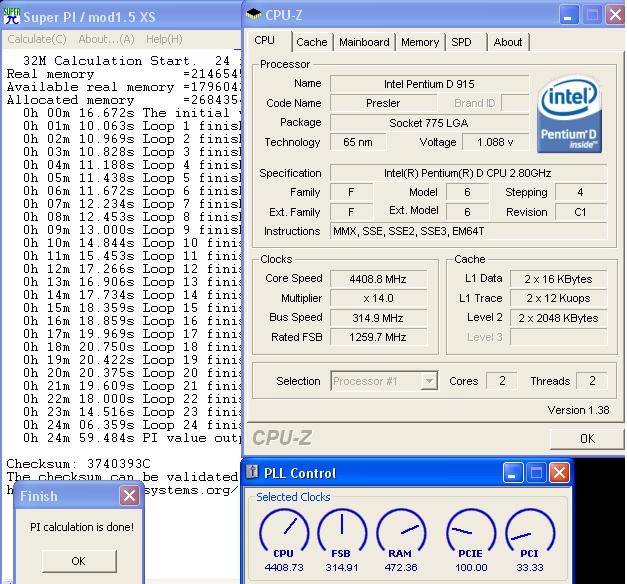Click the Super PI / mod1.5 XS title bar
The height and width of the screenshot is (584, 627).
[x=121, y=16]
